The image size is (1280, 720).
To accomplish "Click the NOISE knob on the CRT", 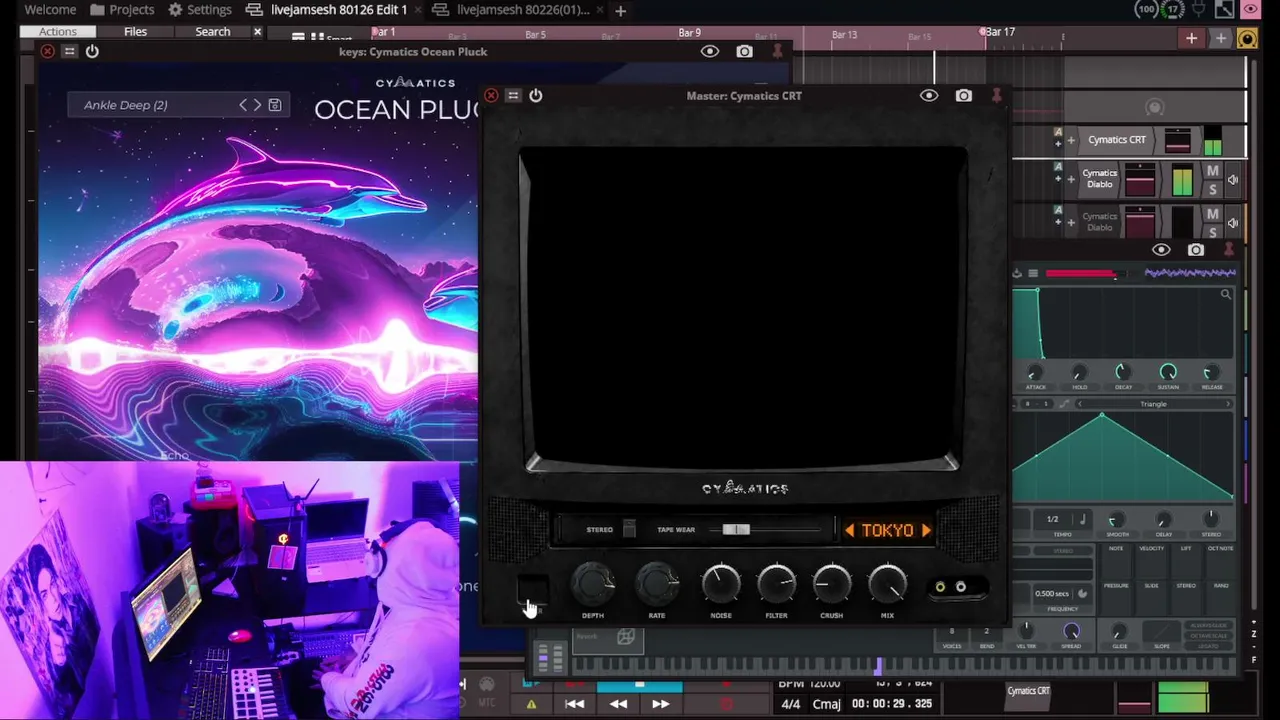I will 721,583.
